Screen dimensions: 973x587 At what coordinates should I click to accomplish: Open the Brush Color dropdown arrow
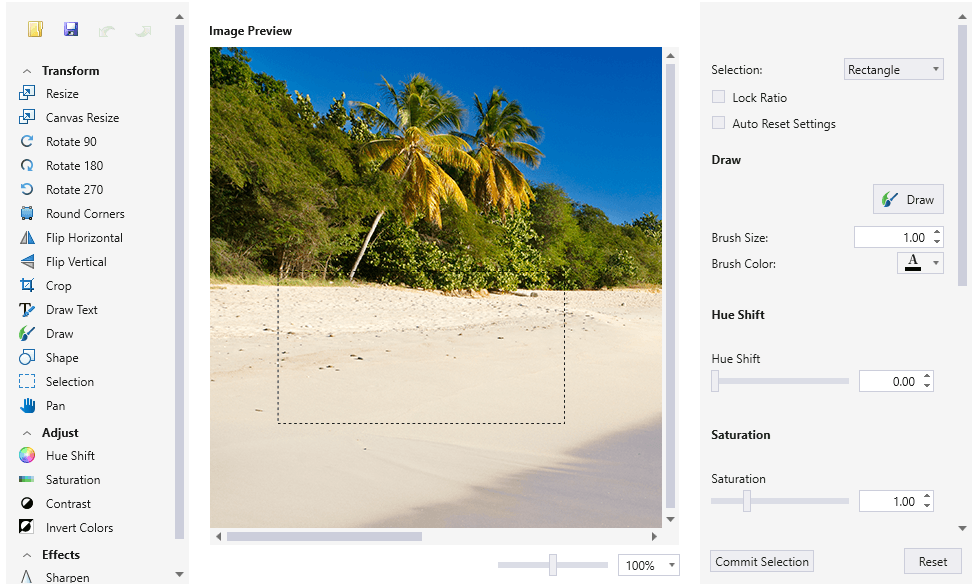(x=936, y=263)
